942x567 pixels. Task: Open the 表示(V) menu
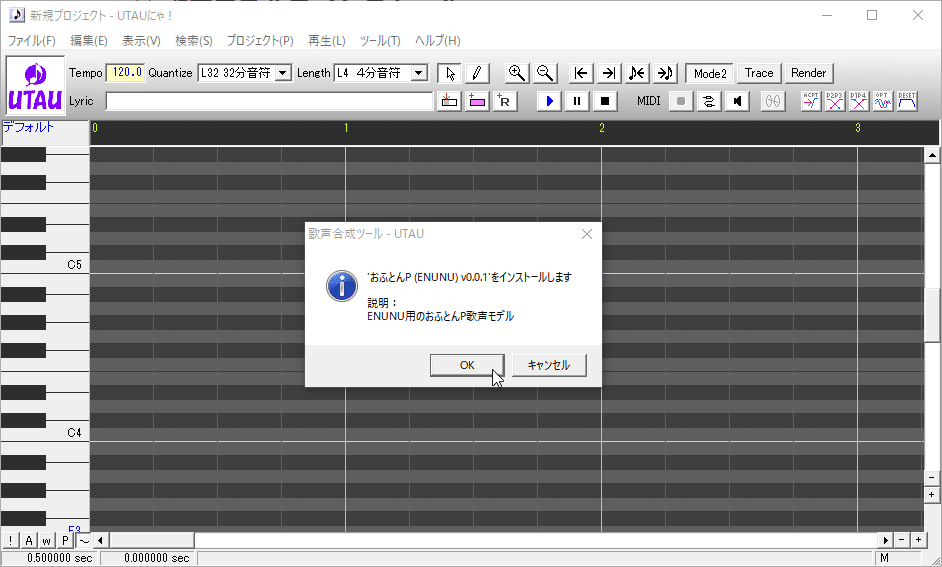tap(141, 40)
